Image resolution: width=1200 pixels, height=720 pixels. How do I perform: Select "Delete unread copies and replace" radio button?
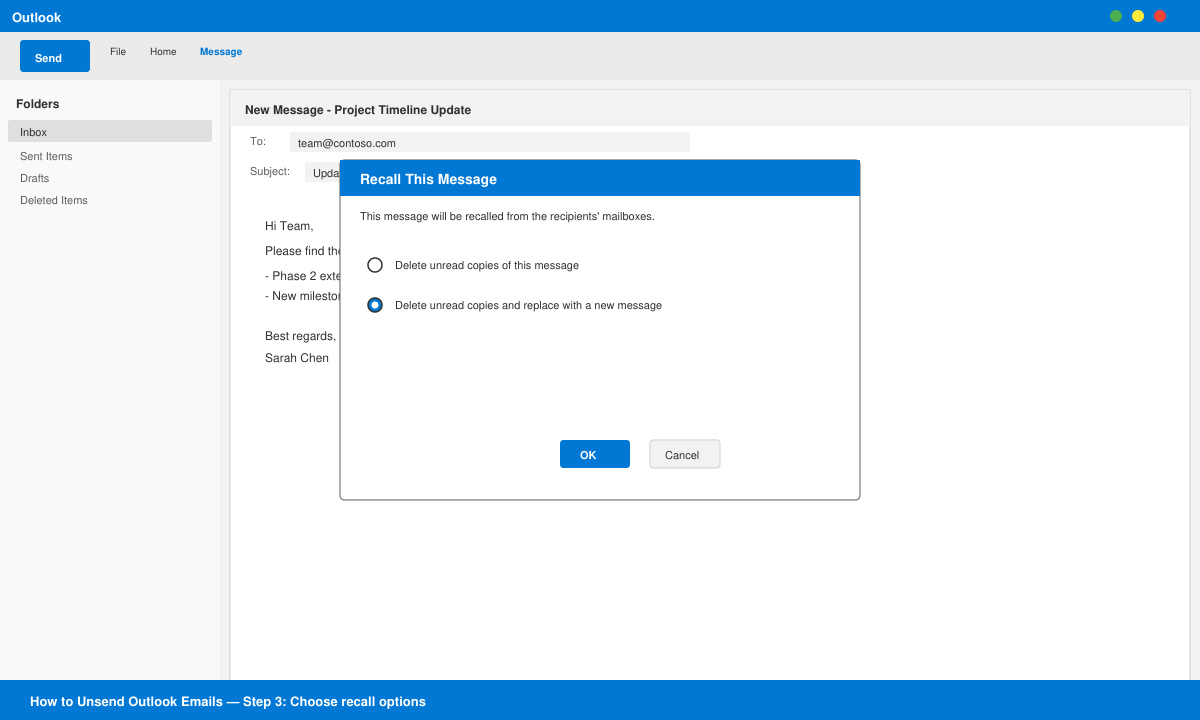pos(375,305)
